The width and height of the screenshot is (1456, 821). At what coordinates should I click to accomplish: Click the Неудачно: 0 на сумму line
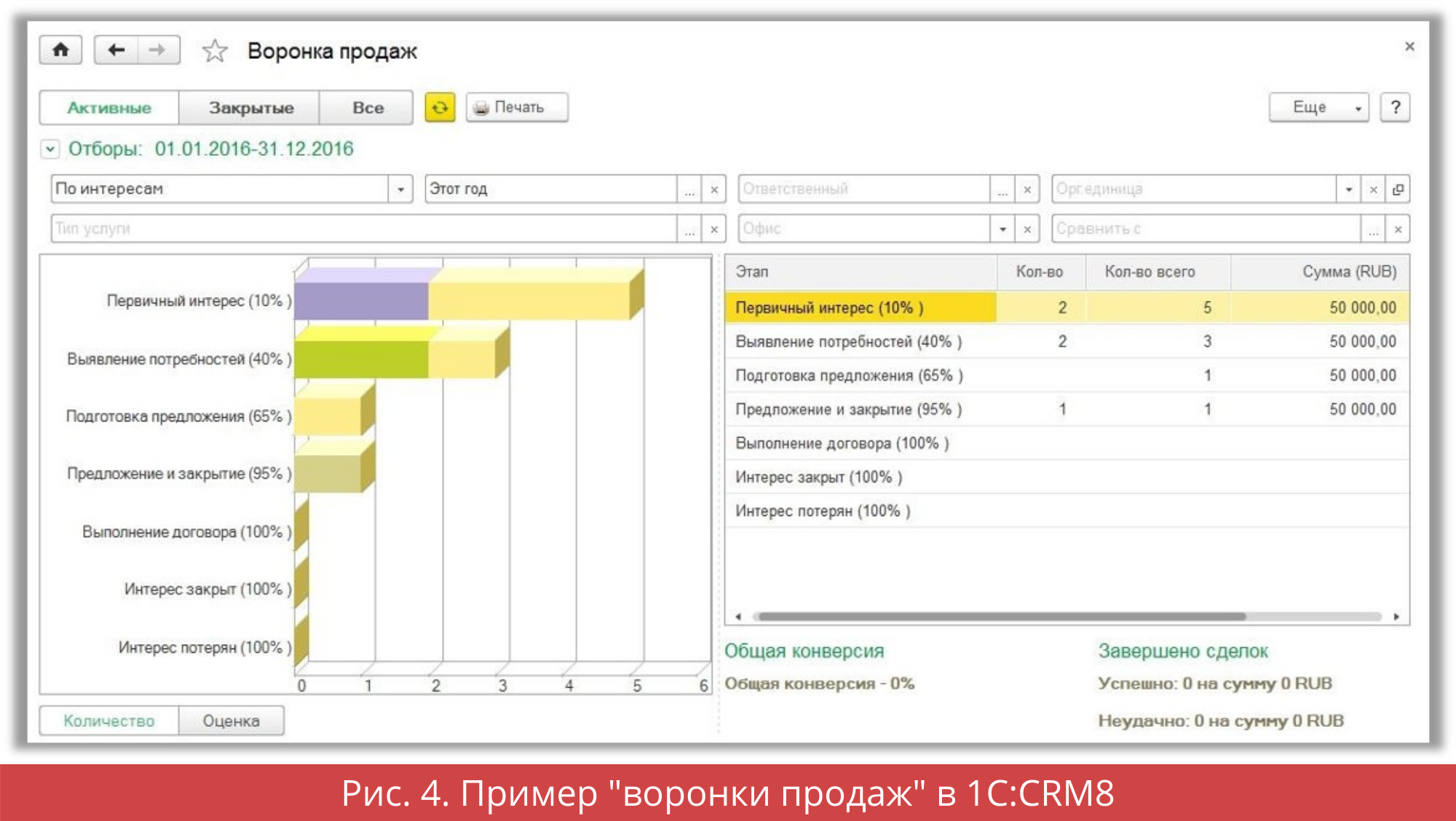coord(1221,721)
